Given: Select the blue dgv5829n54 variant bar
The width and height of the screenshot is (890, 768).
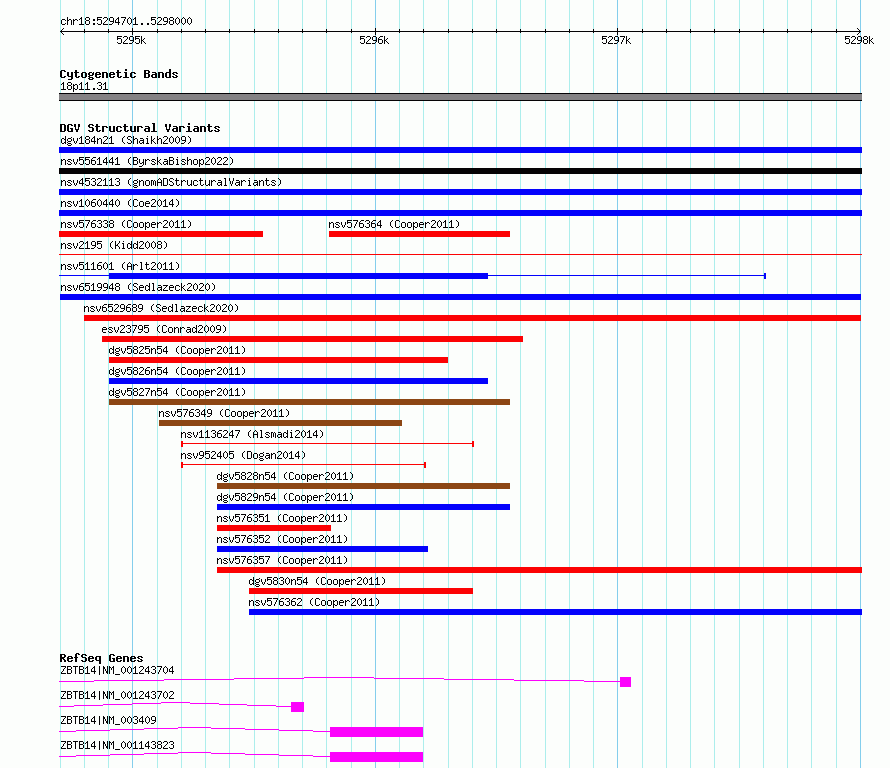Looking at the screenshot, I should pyautogui.click(x=363, y=507).
